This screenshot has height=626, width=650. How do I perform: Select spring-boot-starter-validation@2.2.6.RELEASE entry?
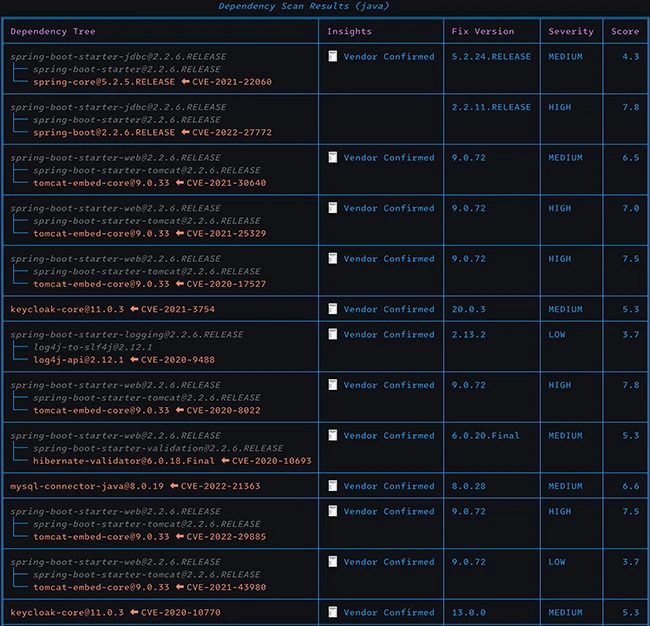158,449
